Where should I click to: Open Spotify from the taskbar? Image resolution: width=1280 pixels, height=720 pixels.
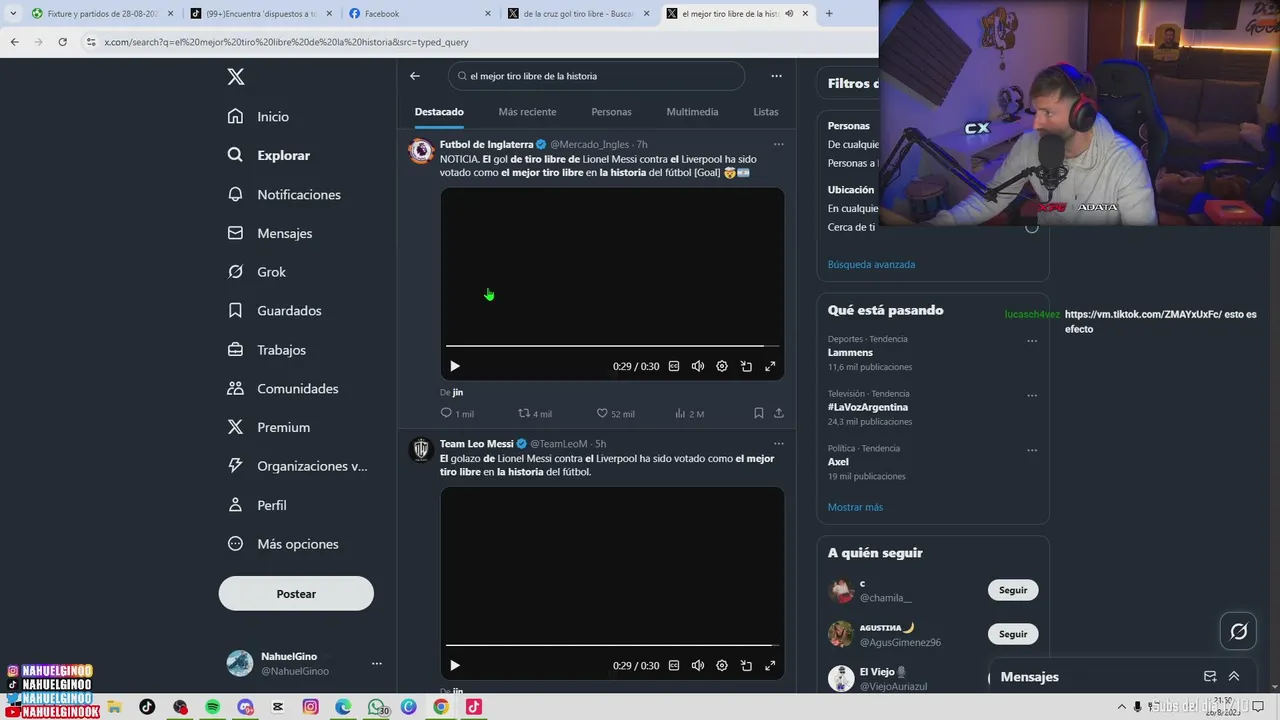213,707
